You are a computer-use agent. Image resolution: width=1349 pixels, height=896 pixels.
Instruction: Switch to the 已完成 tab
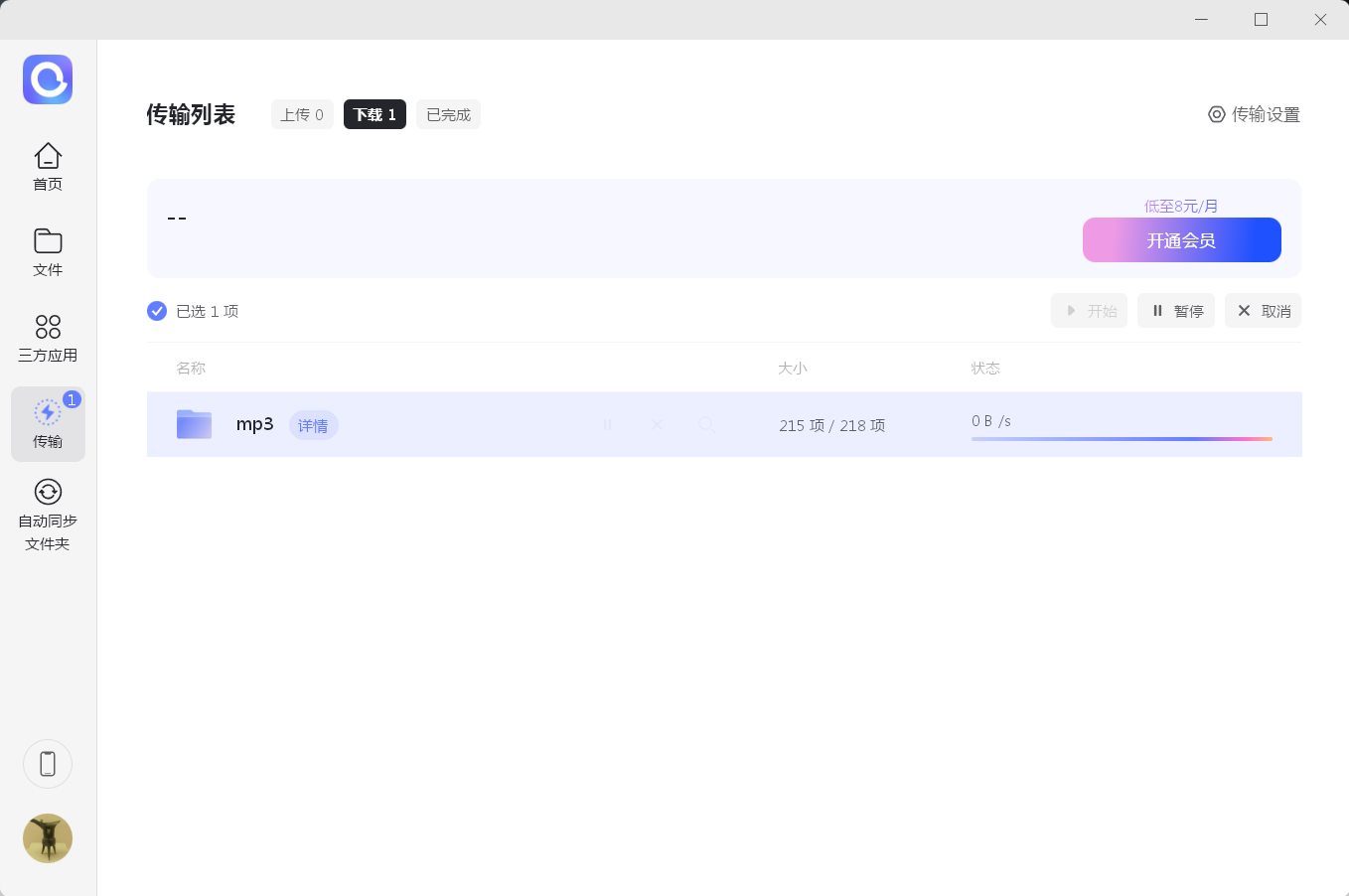(448, 114)
